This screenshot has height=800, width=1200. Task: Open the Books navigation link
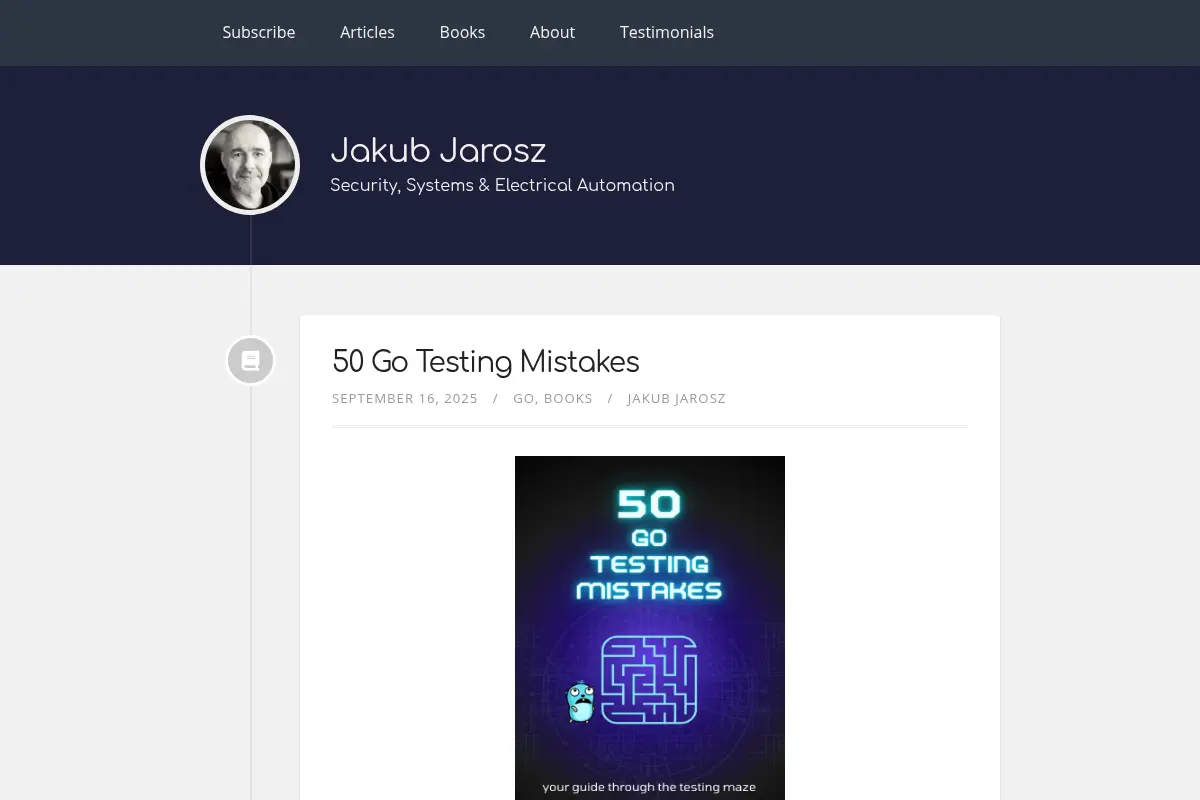click(x=462, y=32)
